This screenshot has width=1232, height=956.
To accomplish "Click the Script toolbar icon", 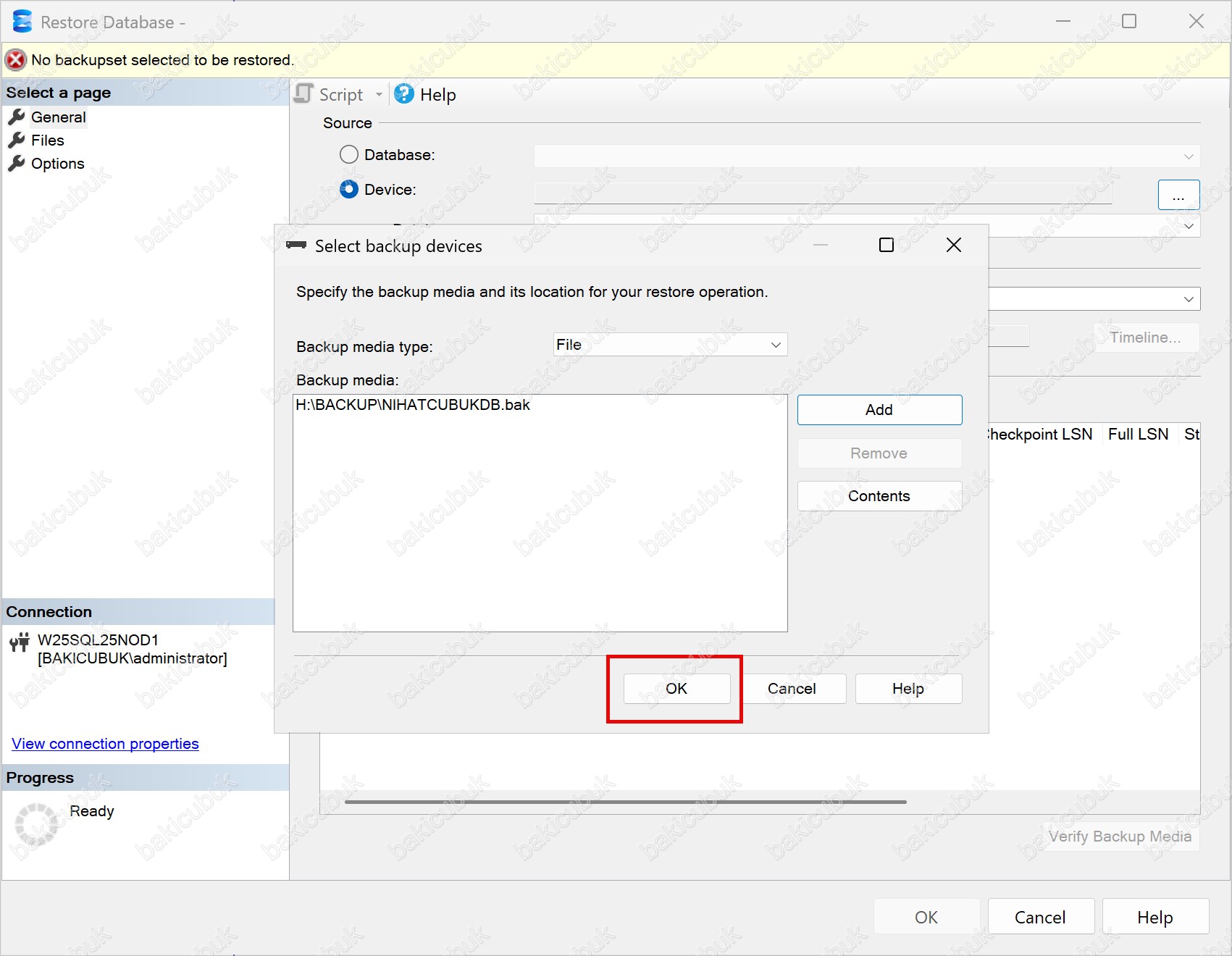I will pyautogui.click(x=305, y=94).
